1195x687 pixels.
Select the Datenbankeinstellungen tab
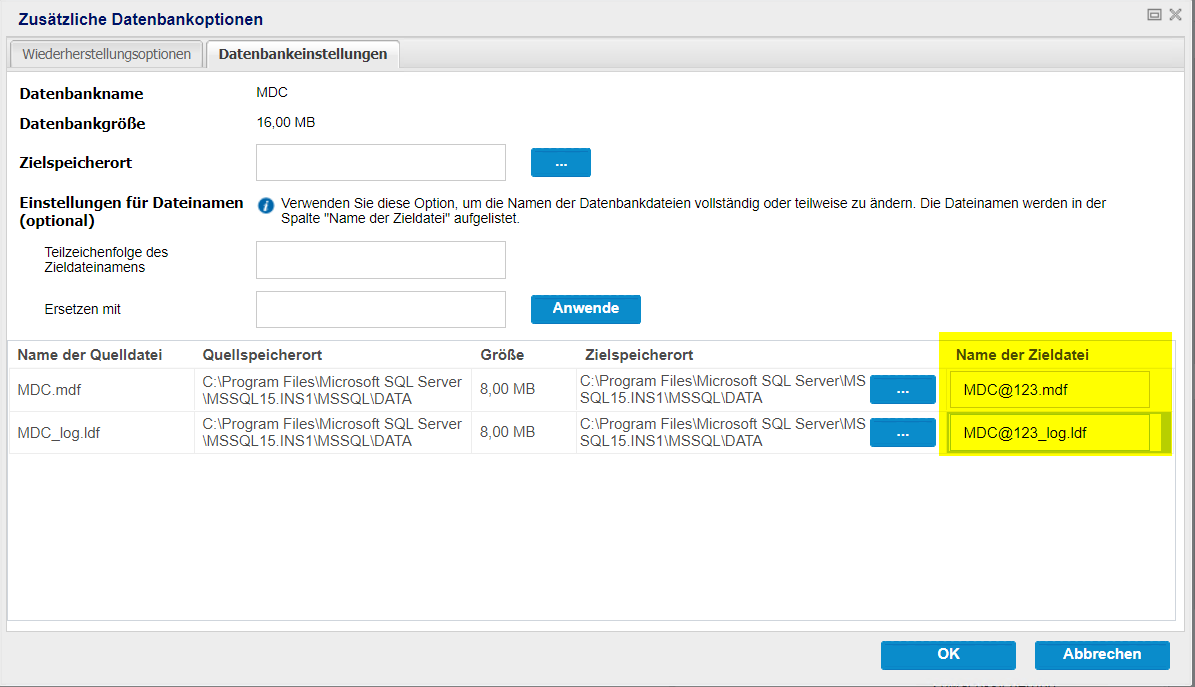click(x=302, y=54)
